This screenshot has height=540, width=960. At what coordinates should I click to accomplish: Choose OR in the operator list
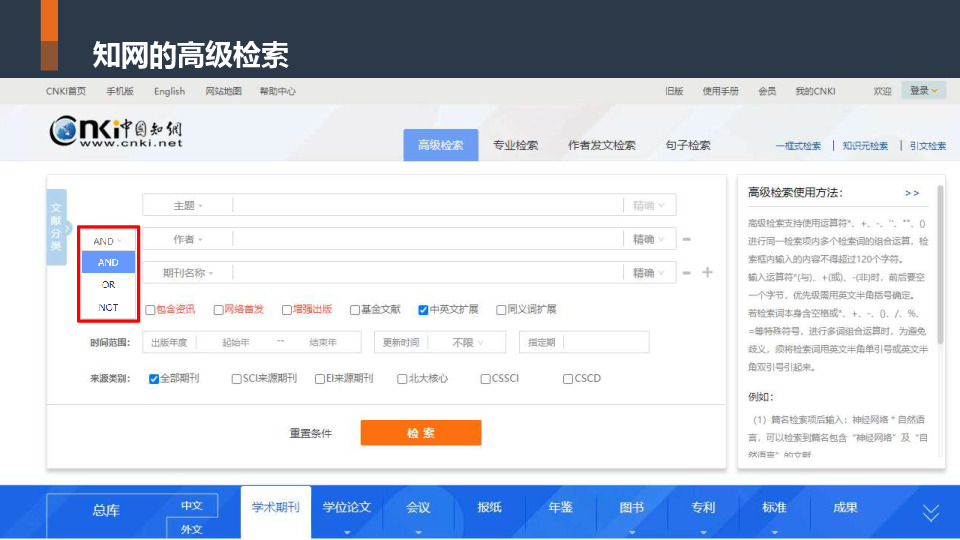(108, 285)
